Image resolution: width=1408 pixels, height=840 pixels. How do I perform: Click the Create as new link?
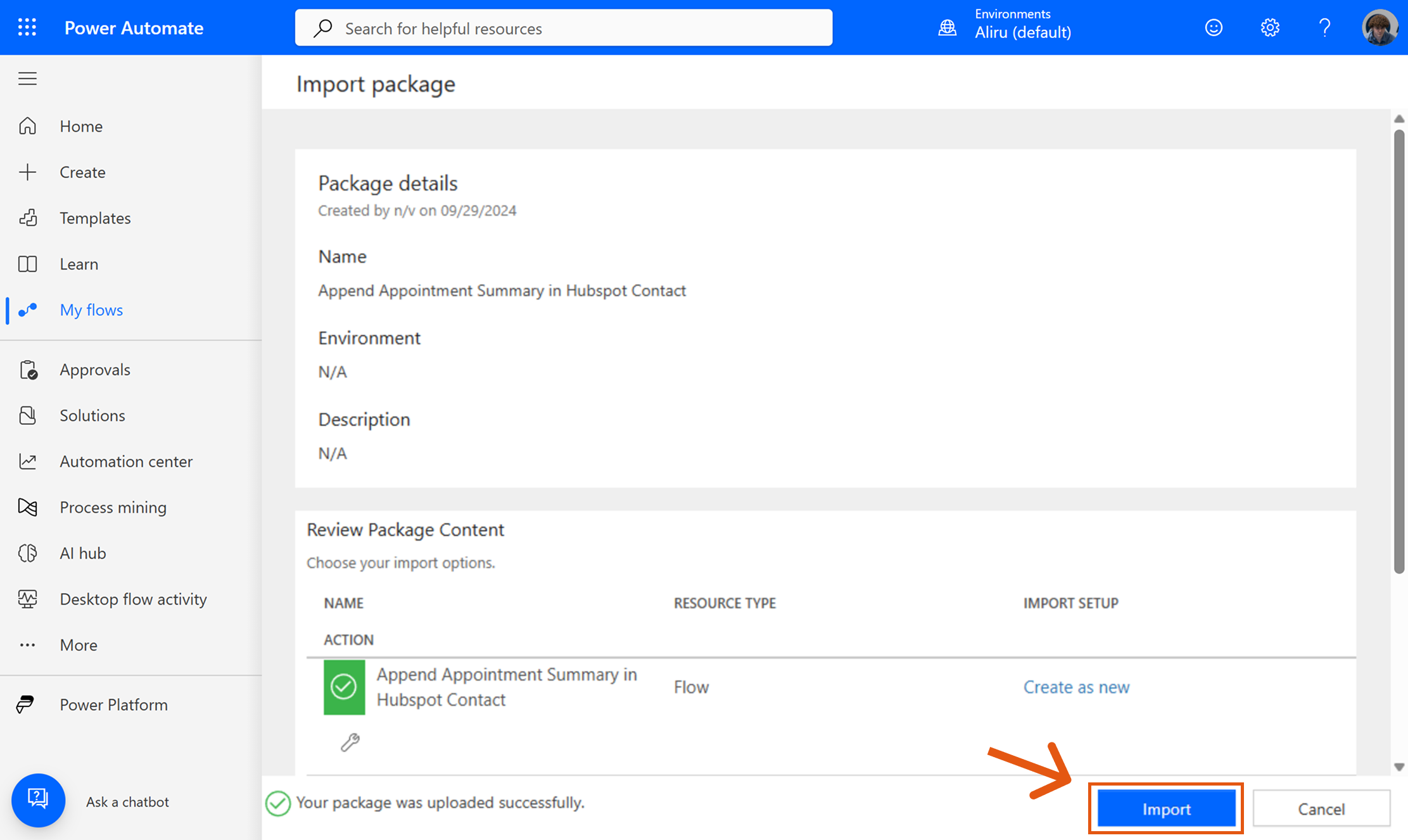tap(1076, 687)
